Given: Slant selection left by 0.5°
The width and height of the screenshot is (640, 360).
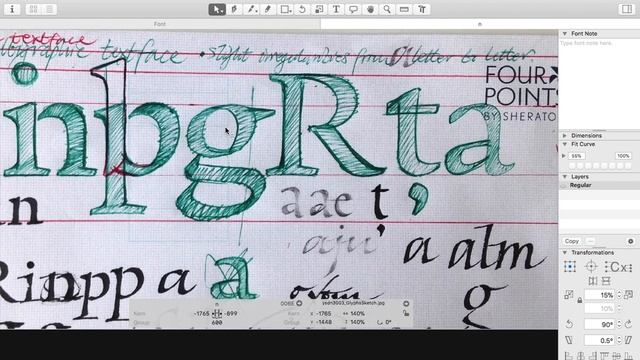Looking at the screenshot, I should (569, 340).
